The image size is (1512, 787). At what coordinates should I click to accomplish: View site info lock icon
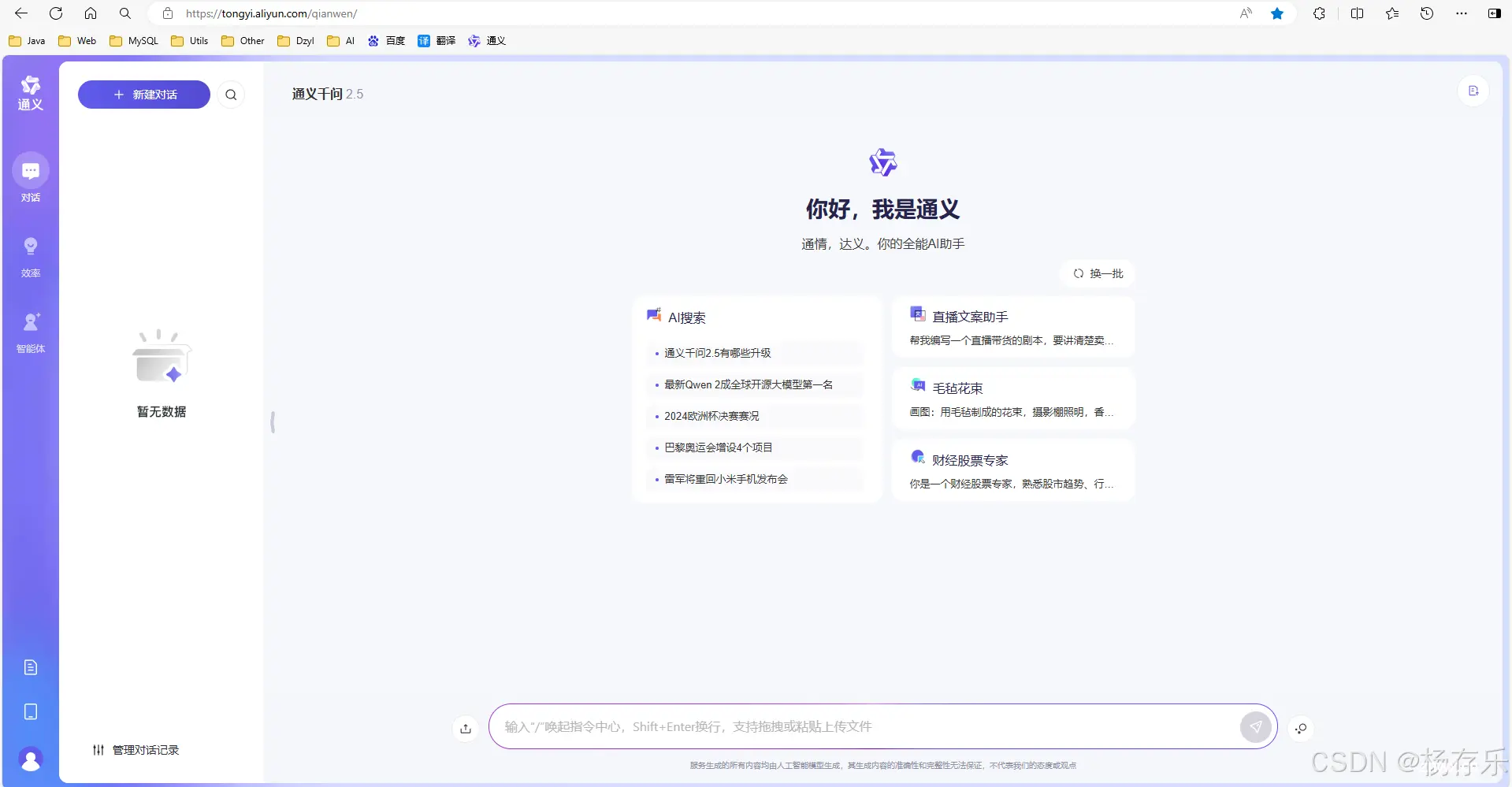point(167,13)
